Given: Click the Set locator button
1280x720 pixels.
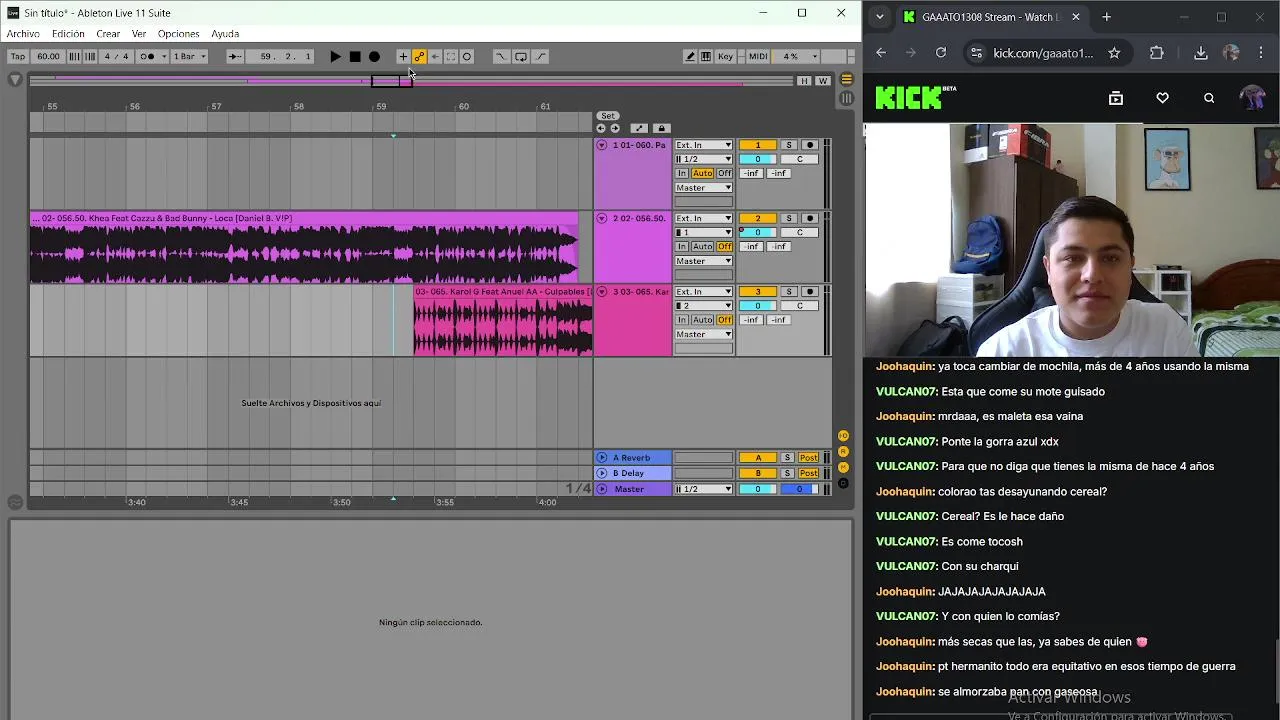Looking at the screenshot, I should (608, 116).
